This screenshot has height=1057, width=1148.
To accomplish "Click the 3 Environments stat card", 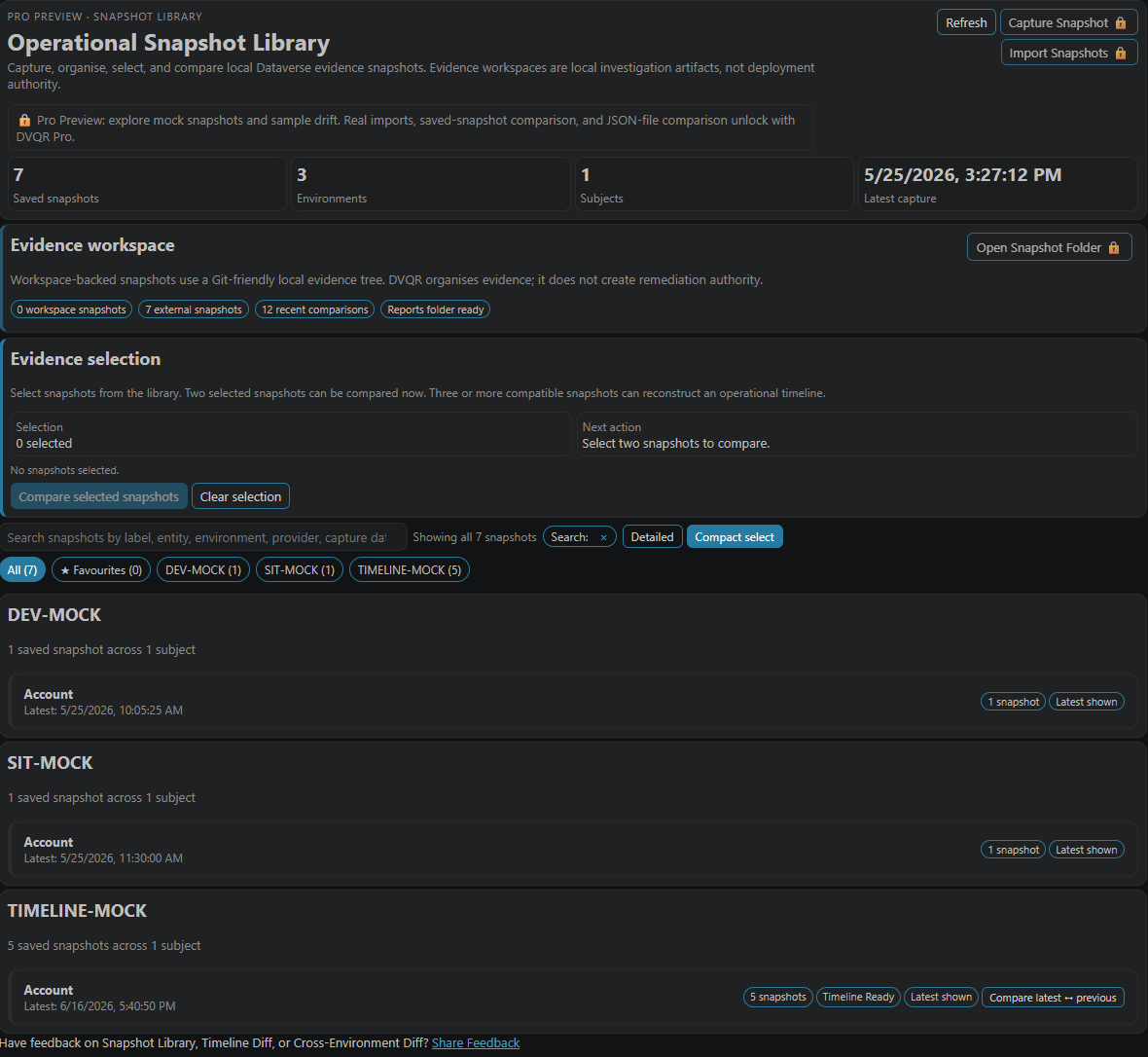I will click(430, 185).
